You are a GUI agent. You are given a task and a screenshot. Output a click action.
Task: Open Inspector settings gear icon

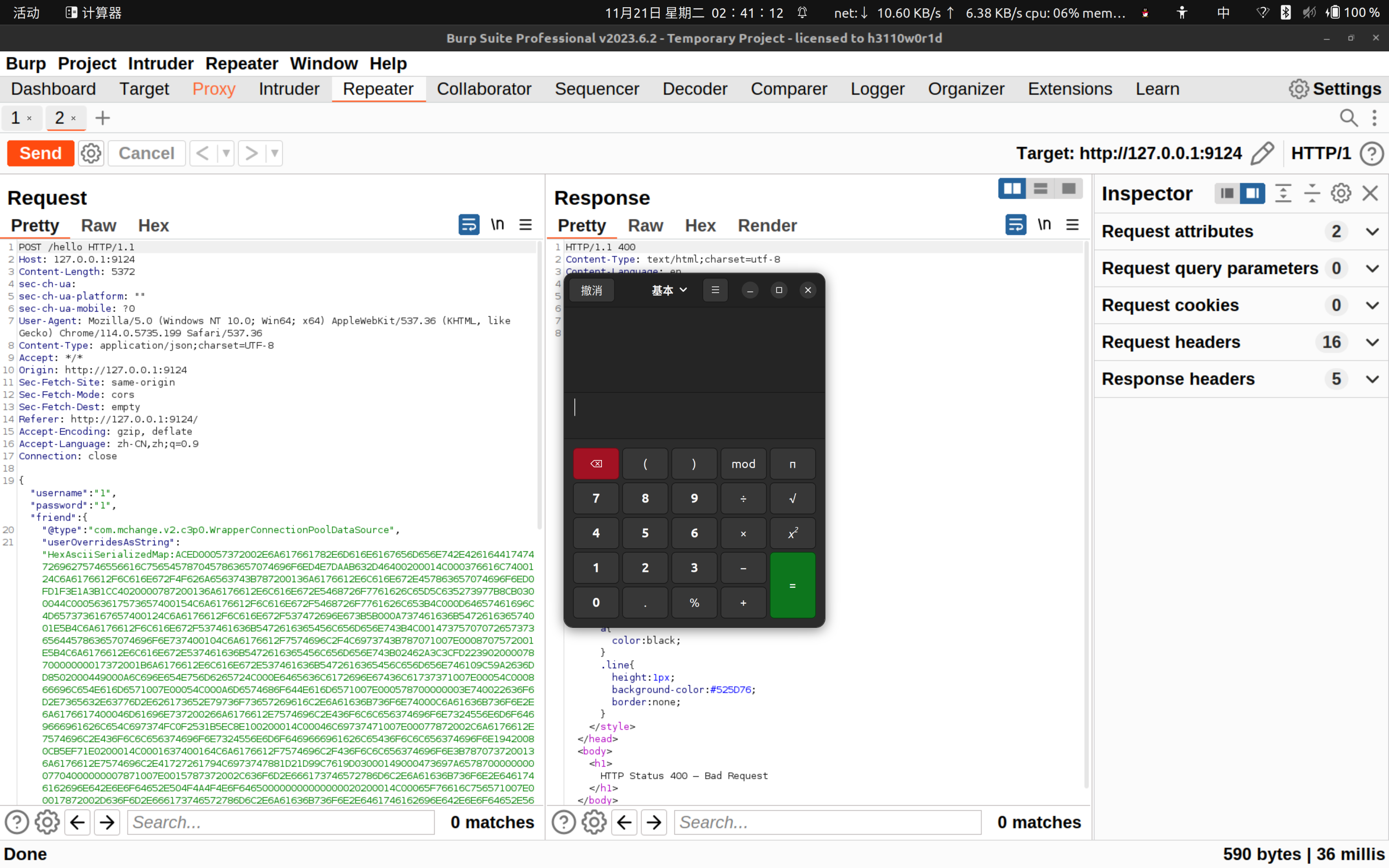pyautogui.click(x=1341, y=193)
